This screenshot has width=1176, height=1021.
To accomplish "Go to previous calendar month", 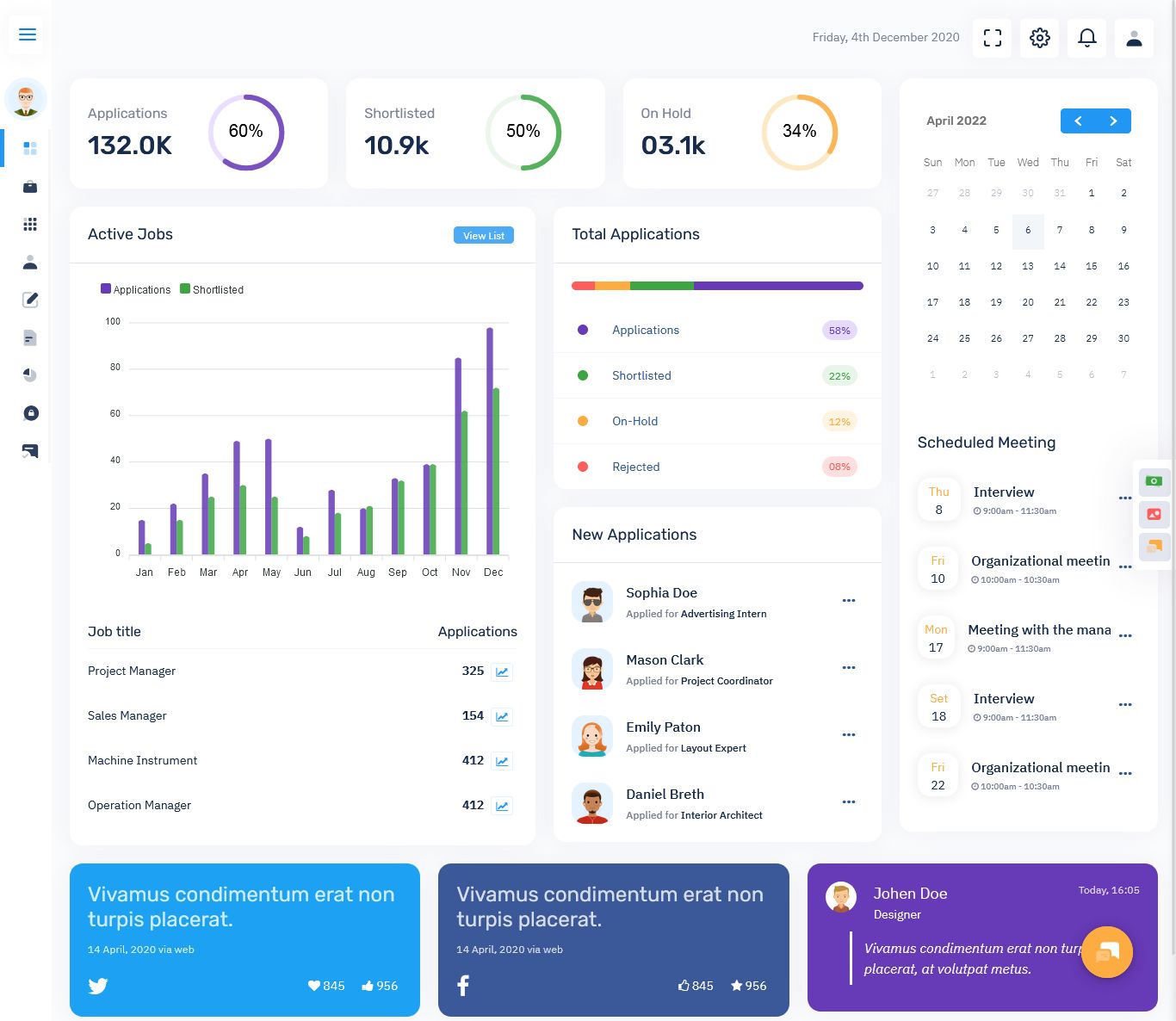I will (x=1078, y=121).
